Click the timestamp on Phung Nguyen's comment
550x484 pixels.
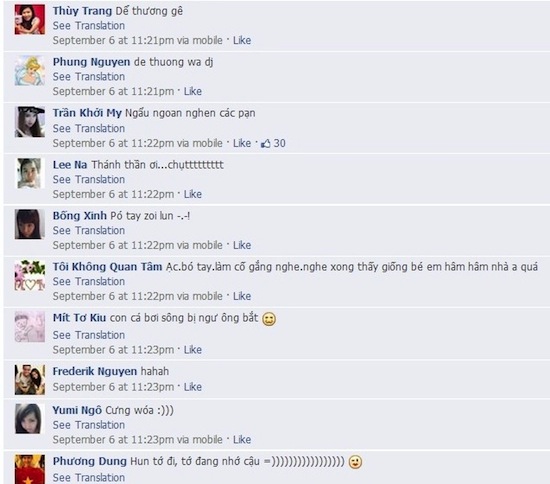point(113,91)
